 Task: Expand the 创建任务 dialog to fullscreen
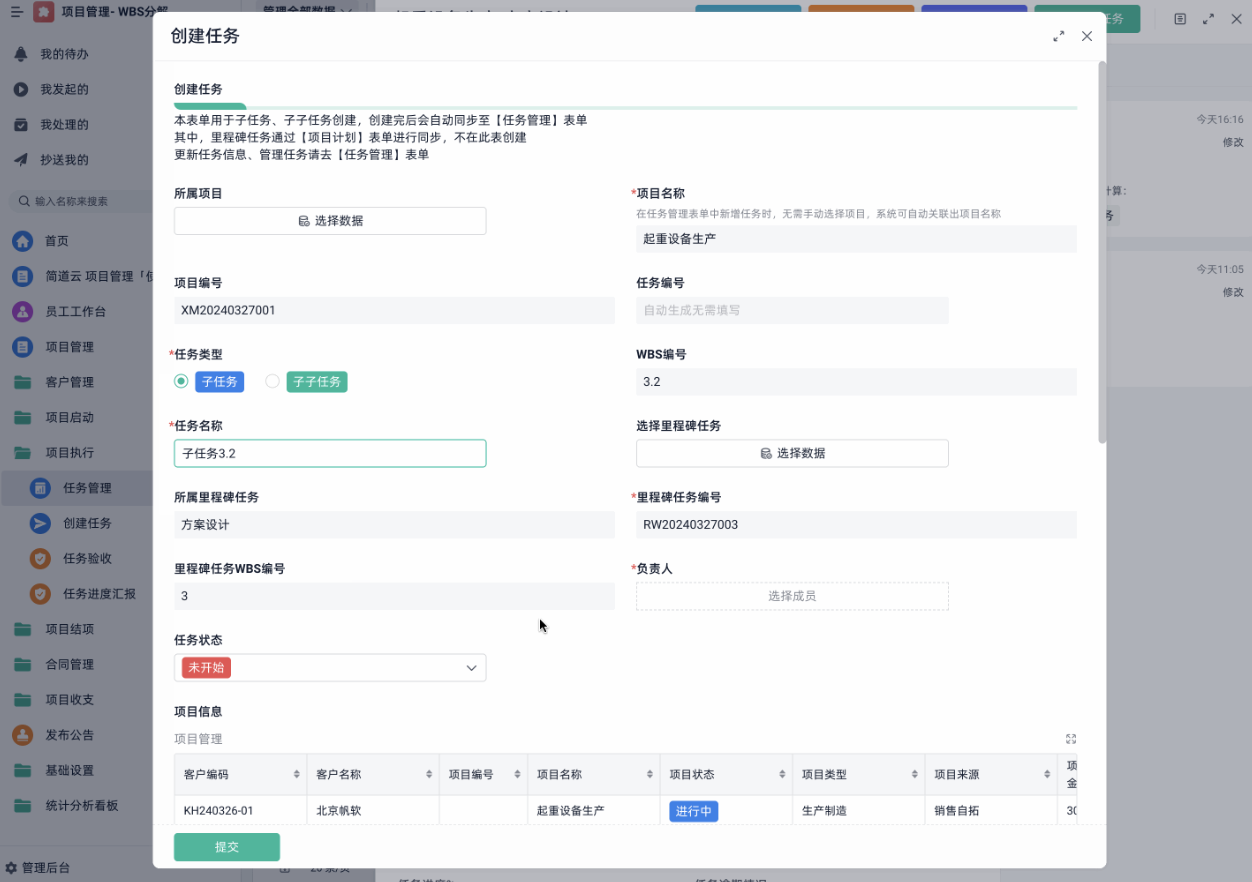click(1059, 36)
